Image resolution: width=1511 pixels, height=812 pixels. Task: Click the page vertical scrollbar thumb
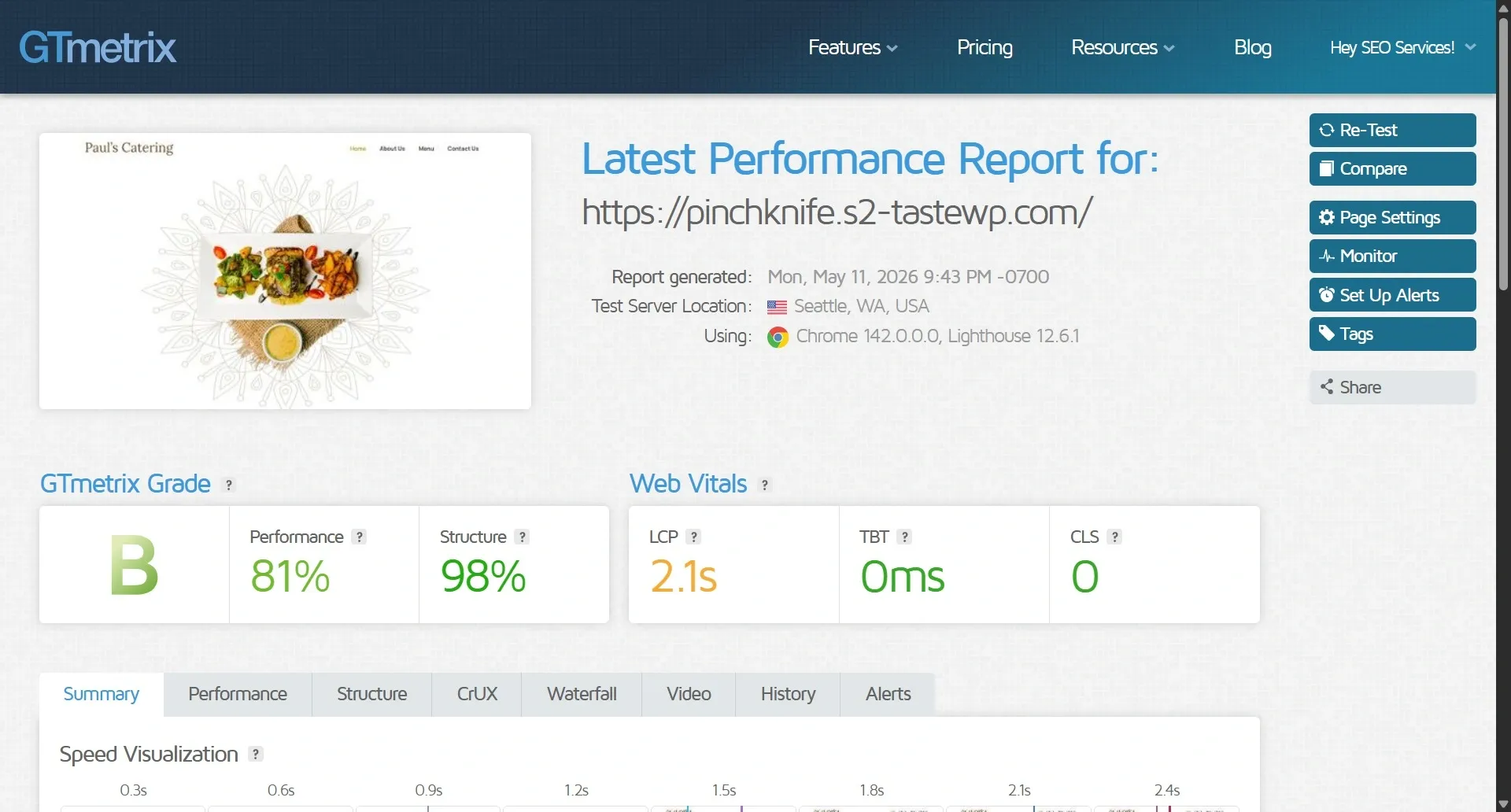click(x=1504, y=153)
